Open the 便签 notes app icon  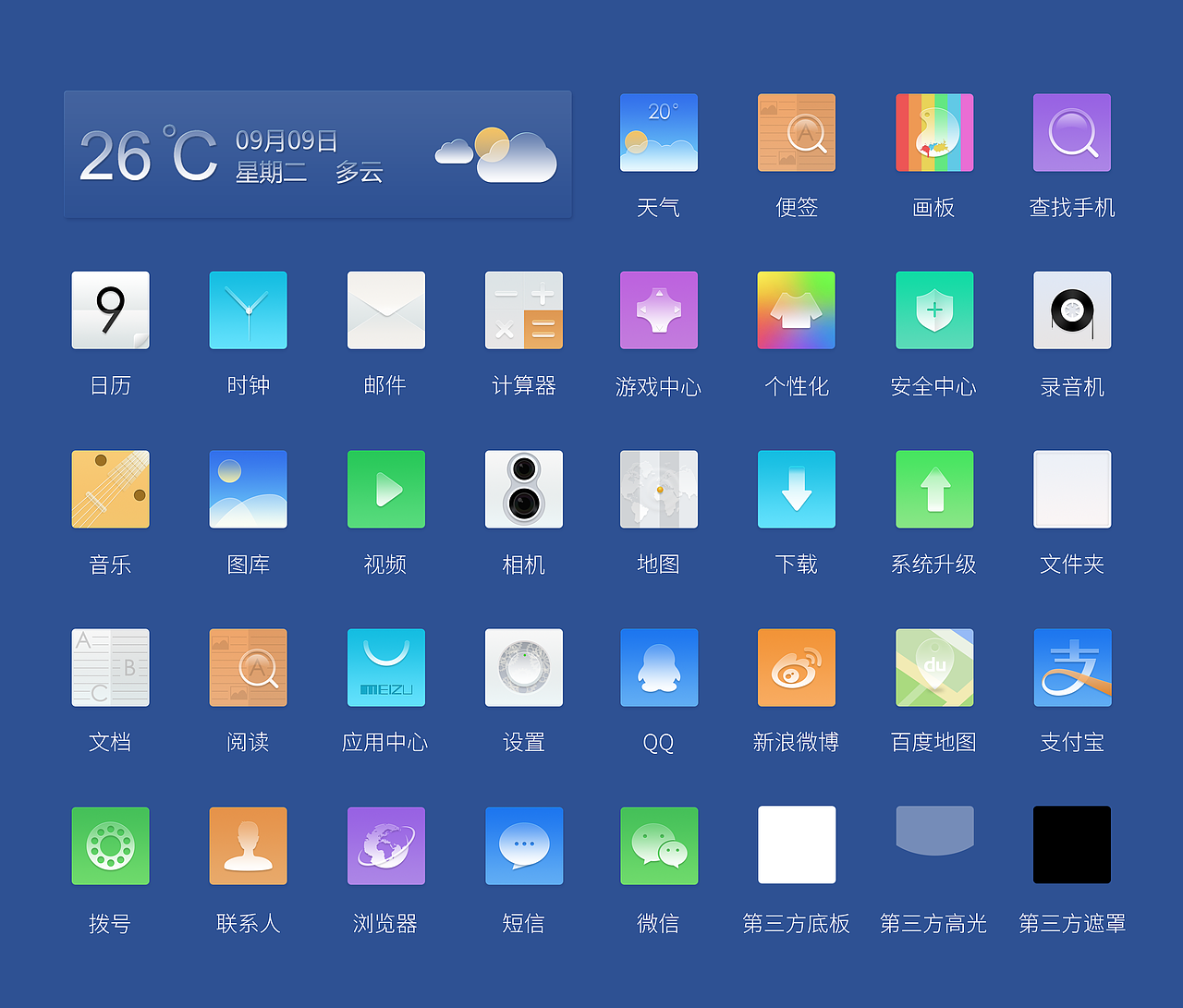(797, 132)
